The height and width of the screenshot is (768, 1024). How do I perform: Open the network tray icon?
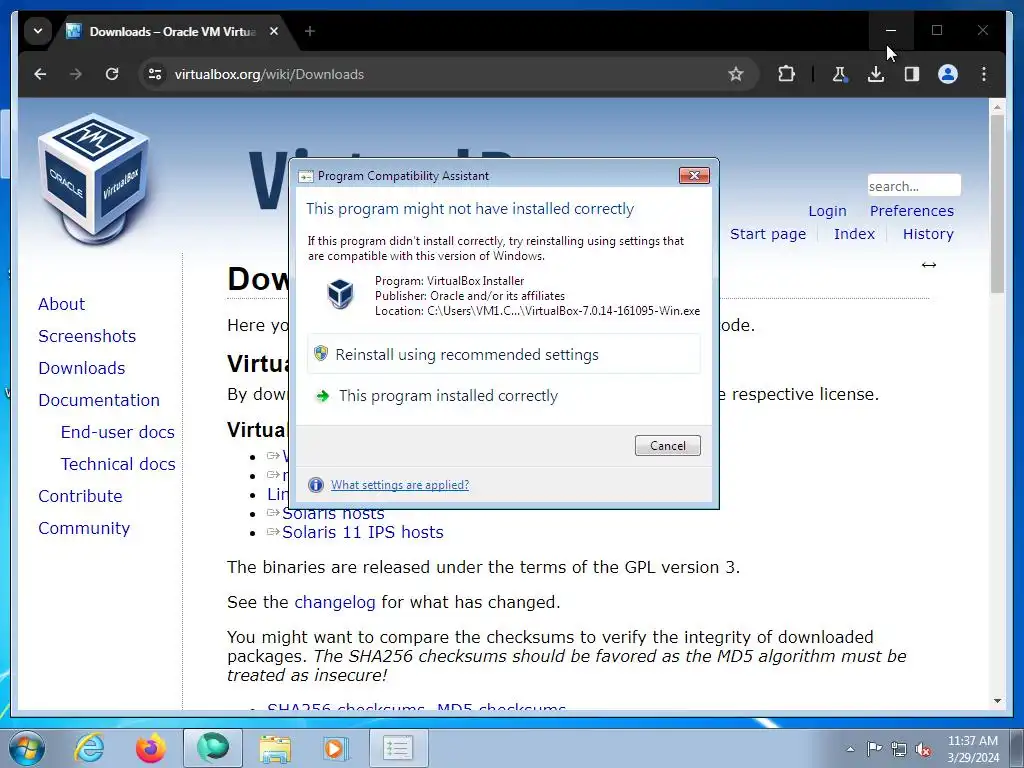(x=899, y=749)
